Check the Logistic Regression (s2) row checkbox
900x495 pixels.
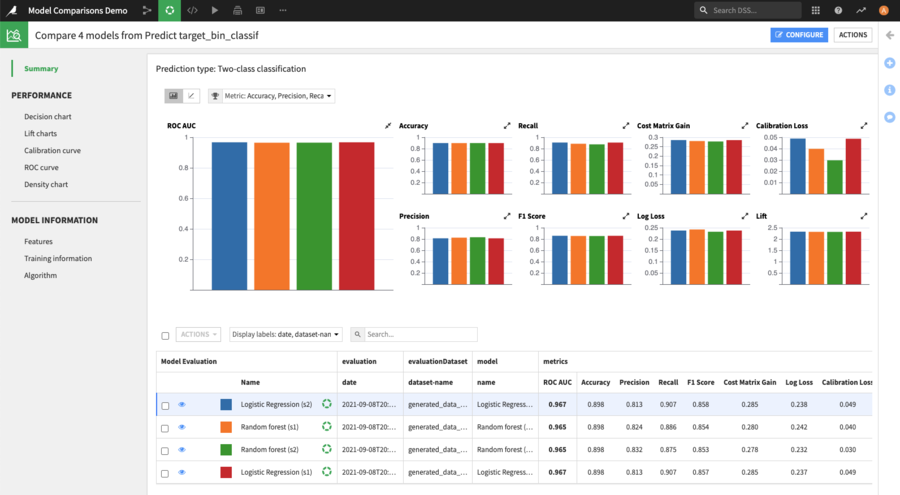pos(165,405)
